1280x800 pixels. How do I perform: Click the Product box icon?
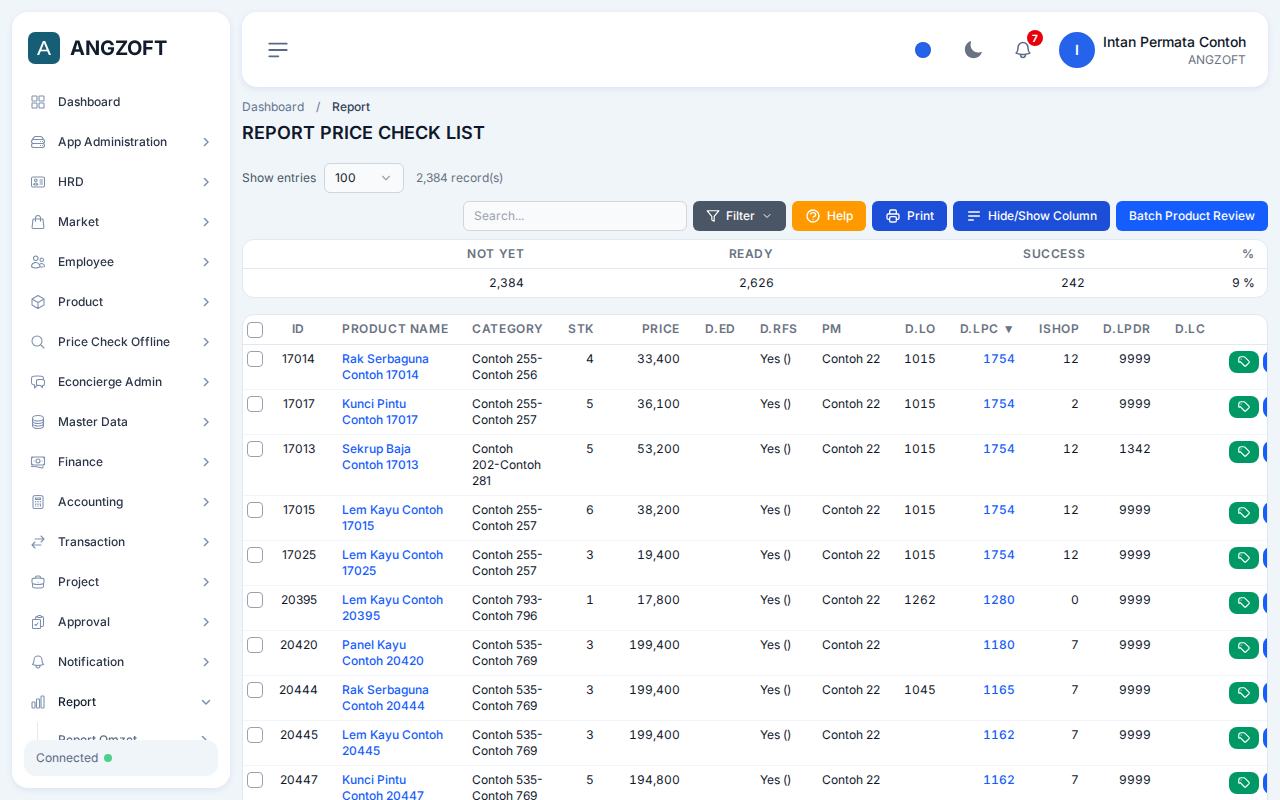[38, 302]
